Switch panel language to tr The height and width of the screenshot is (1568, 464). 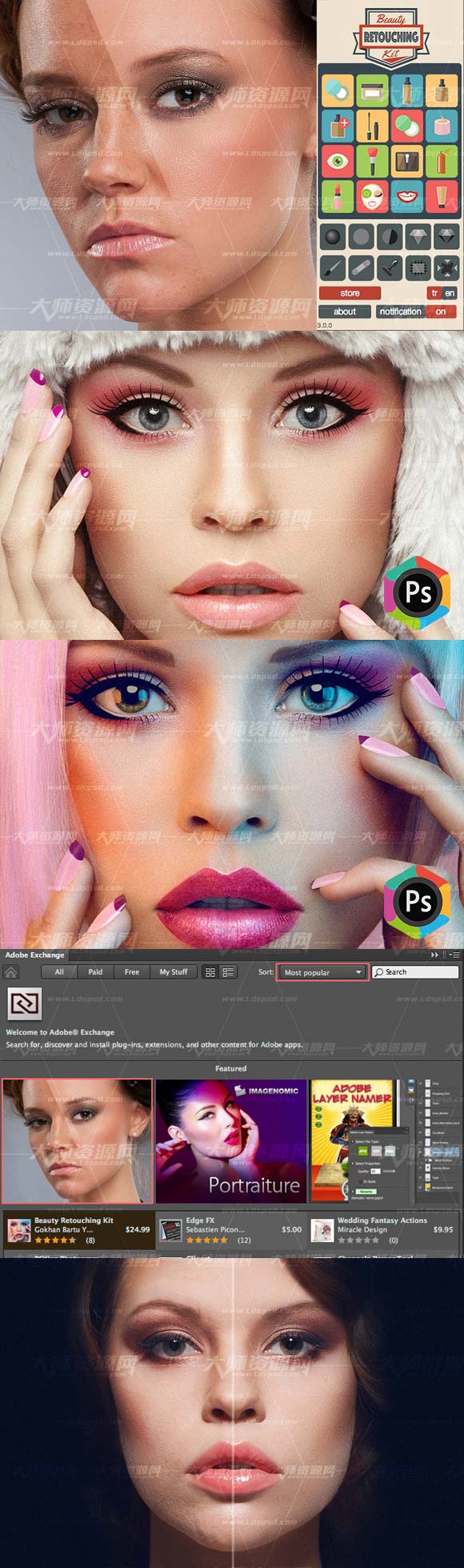click(434, 293)
